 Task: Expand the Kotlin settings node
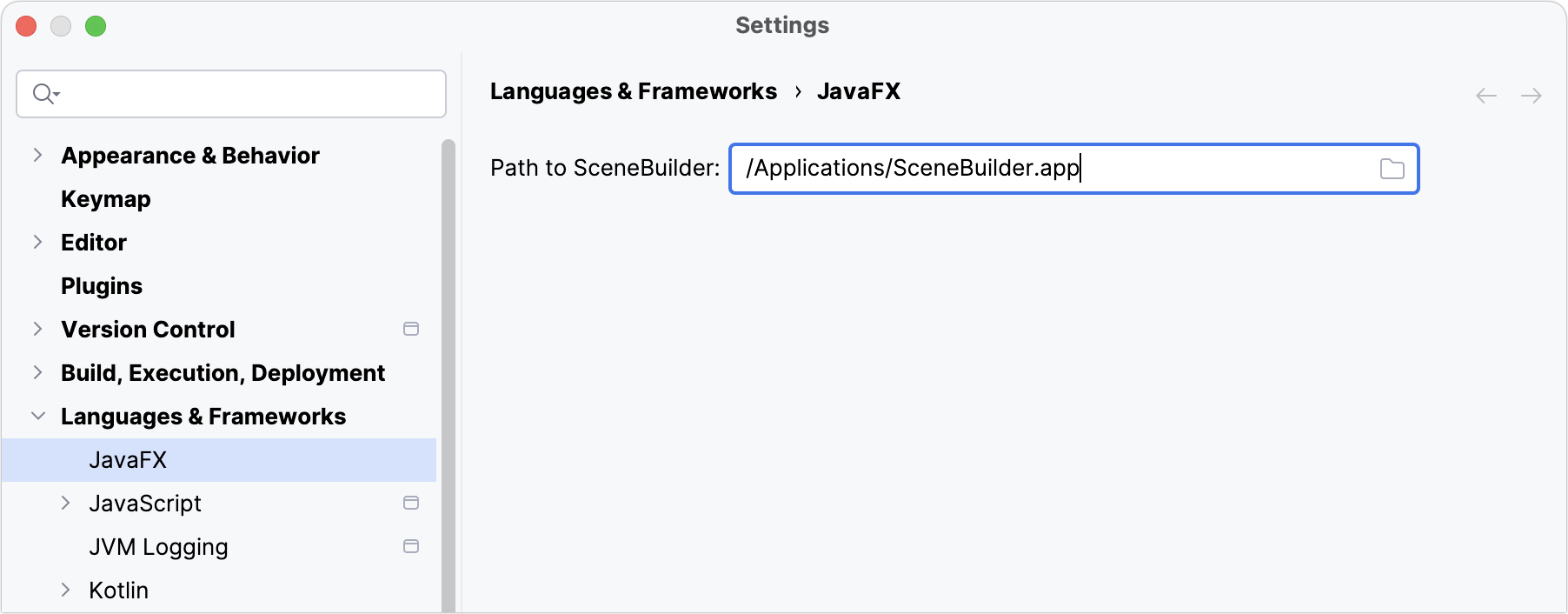click(67, 590)
